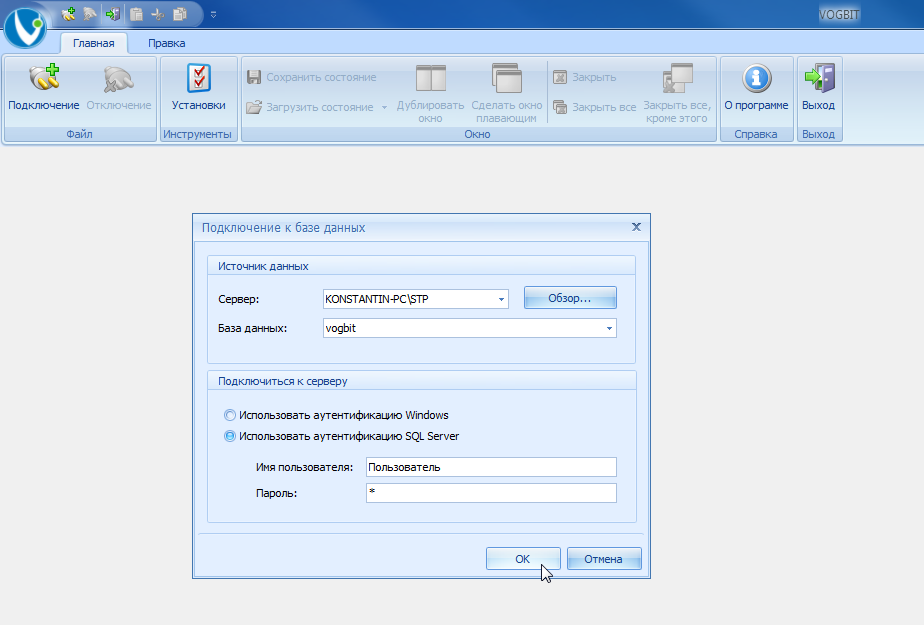Switch to the Правка ribbon tab
This screenshot has width=924, height=625.
[167, 43]
